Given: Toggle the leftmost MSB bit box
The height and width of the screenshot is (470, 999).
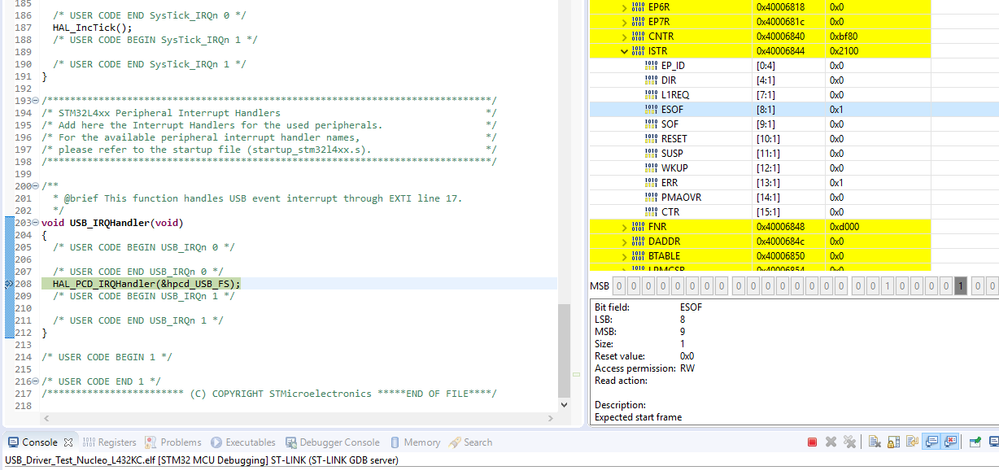Looking at the screenshot, I should (620, 287).
